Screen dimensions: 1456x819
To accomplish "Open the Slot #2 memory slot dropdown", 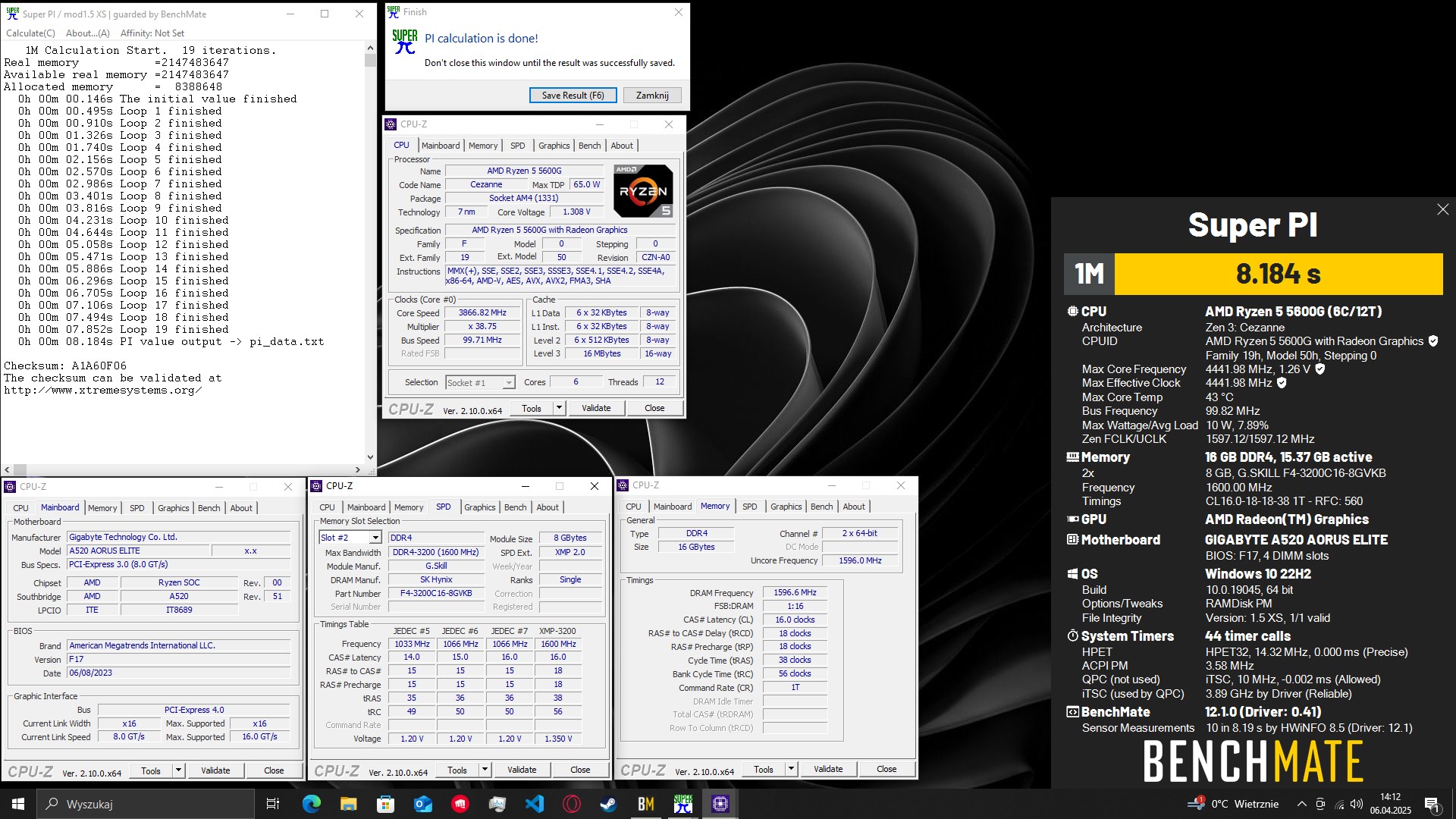I will pos(350,538).
